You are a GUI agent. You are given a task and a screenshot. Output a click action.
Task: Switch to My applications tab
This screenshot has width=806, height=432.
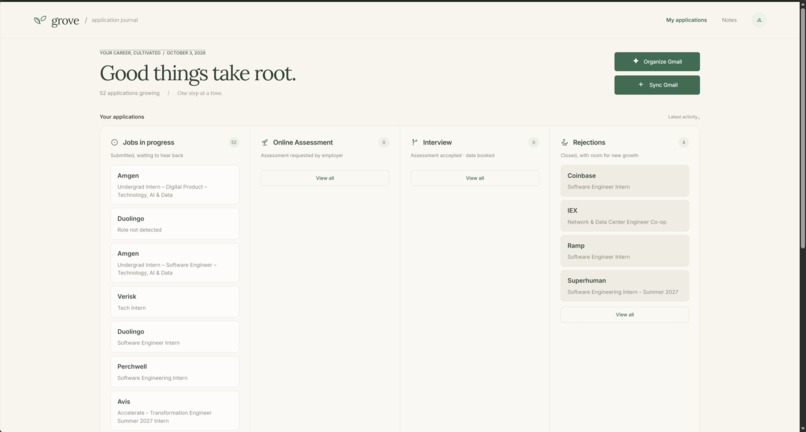pos(686,20)
